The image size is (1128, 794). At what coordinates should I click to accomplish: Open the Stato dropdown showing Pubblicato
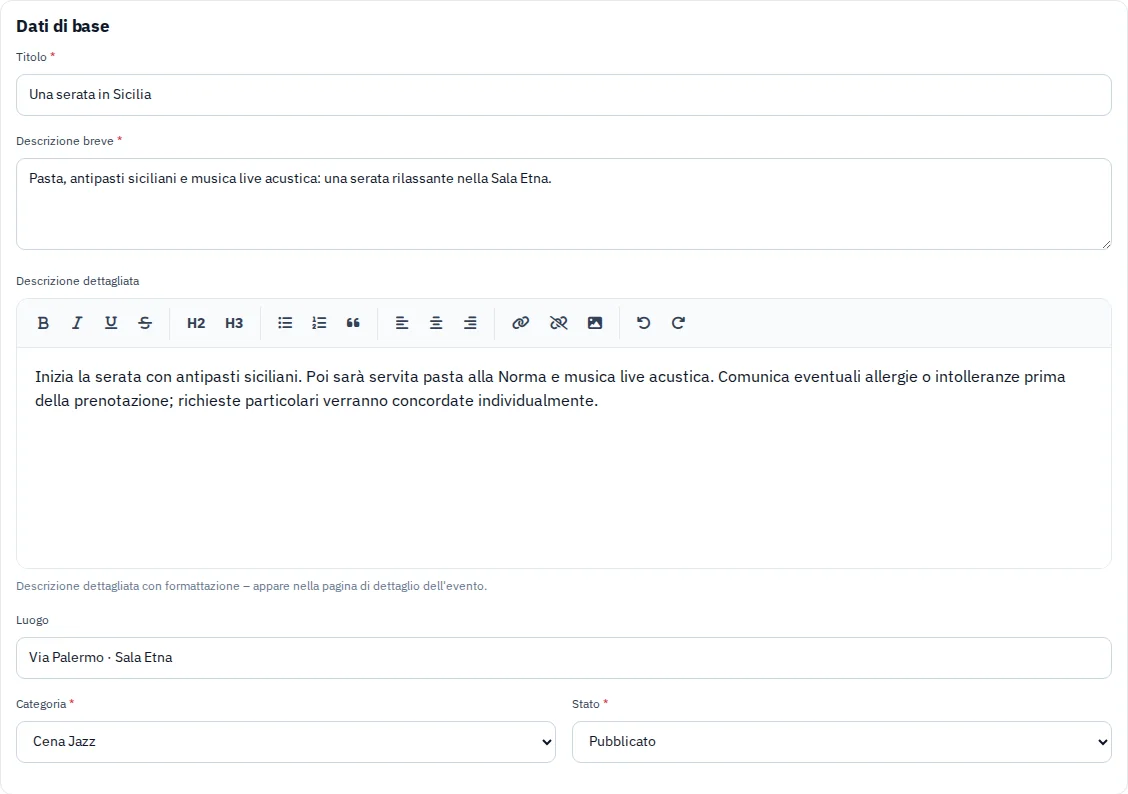pyautogui.click(x=842, y=741)
